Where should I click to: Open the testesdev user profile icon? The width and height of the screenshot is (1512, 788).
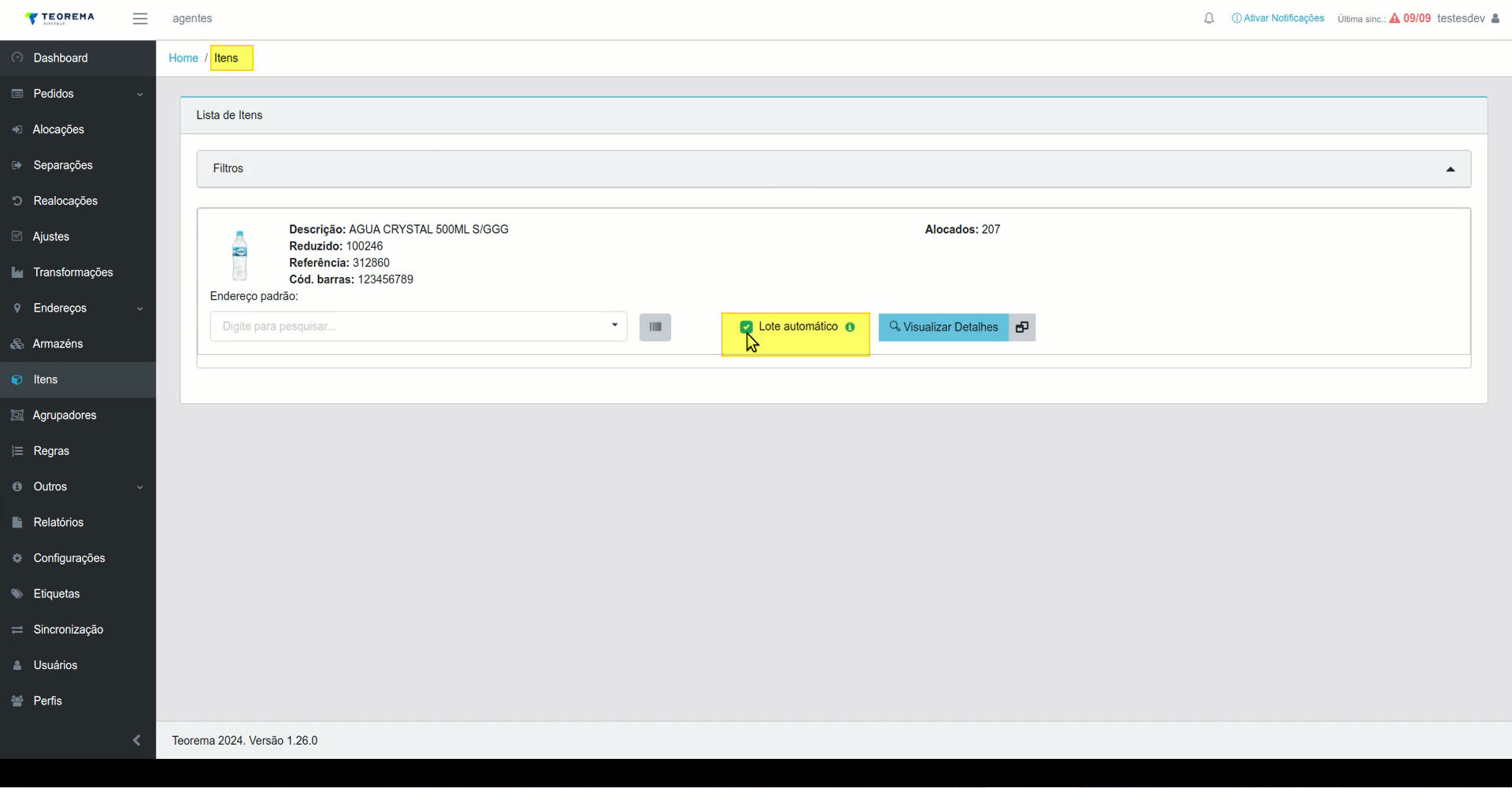coord(1495,18)
